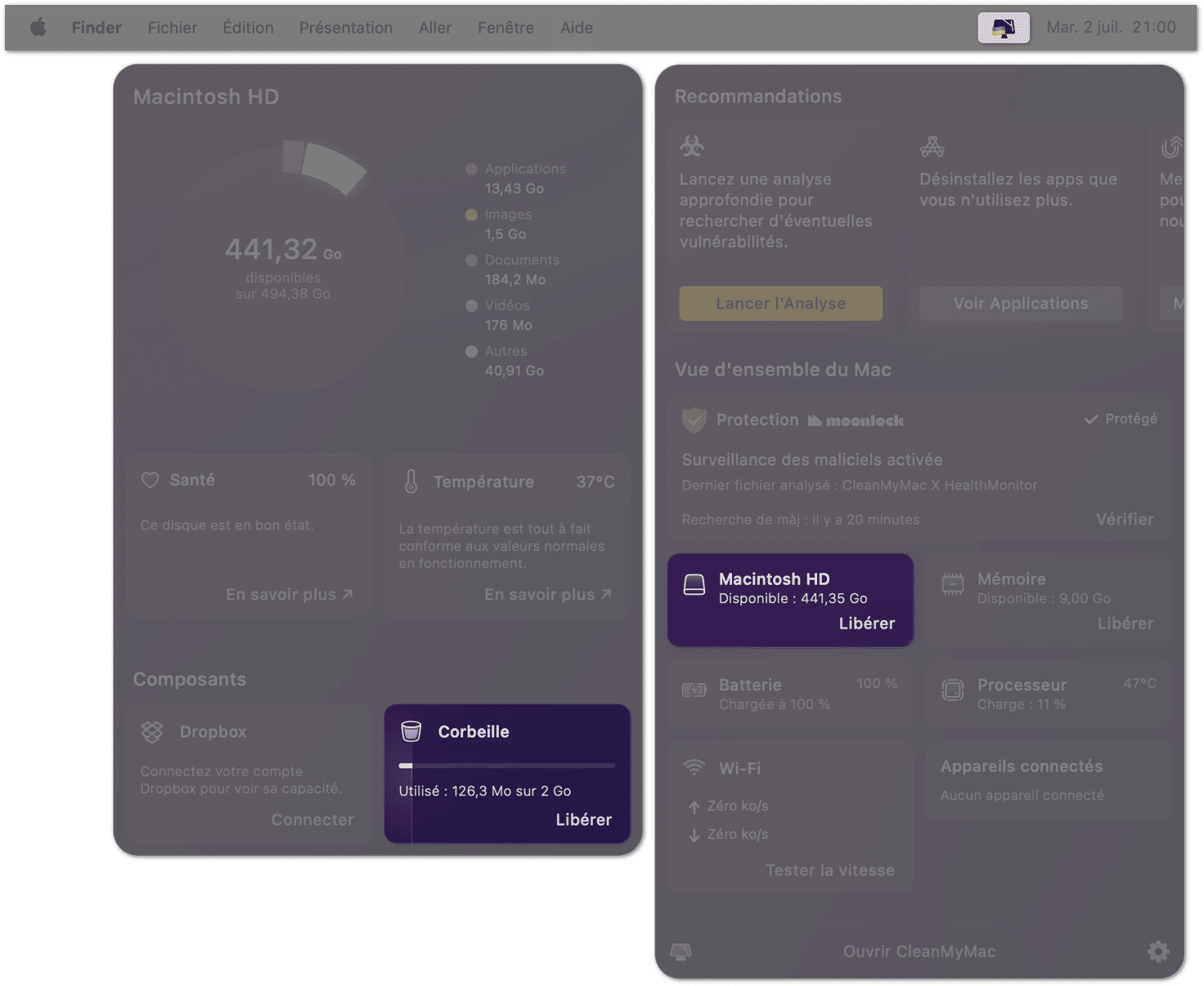The image size is (1204, 986).
Task: Click the Macintosh HD drive icon
Action: click(694, 584)
